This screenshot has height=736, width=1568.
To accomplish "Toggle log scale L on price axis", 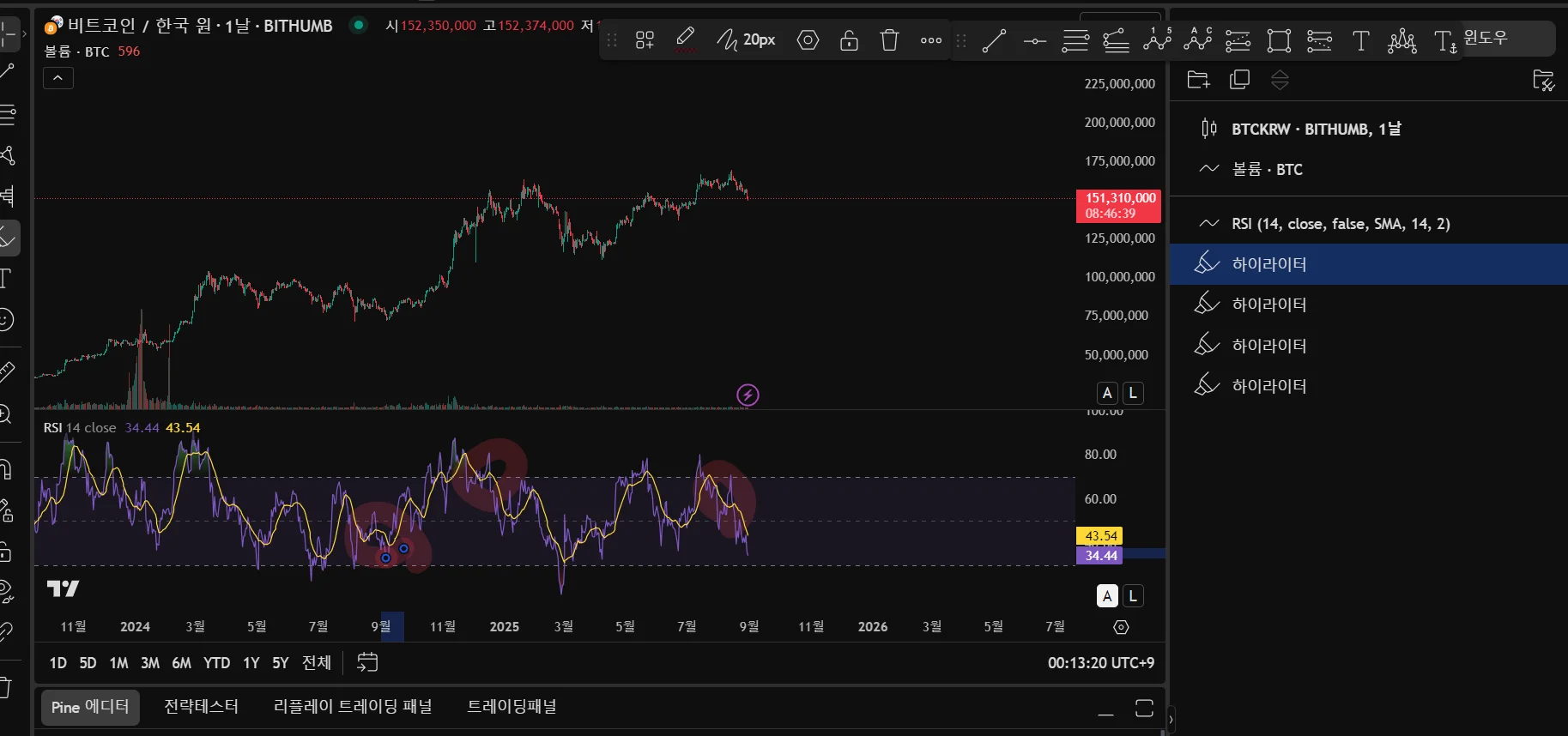I will [x=1133, y=393].
